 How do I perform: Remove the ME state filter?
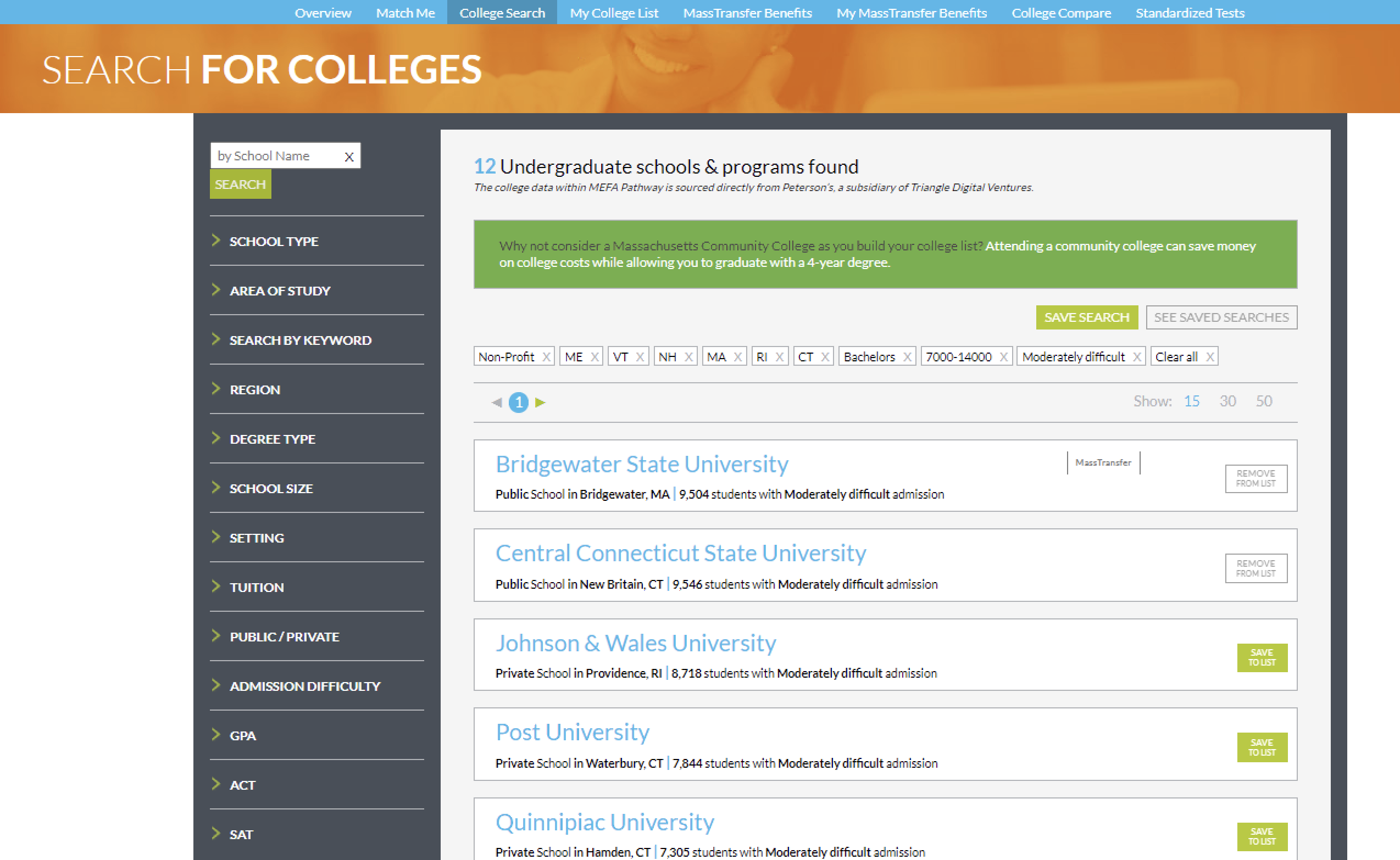594,356
